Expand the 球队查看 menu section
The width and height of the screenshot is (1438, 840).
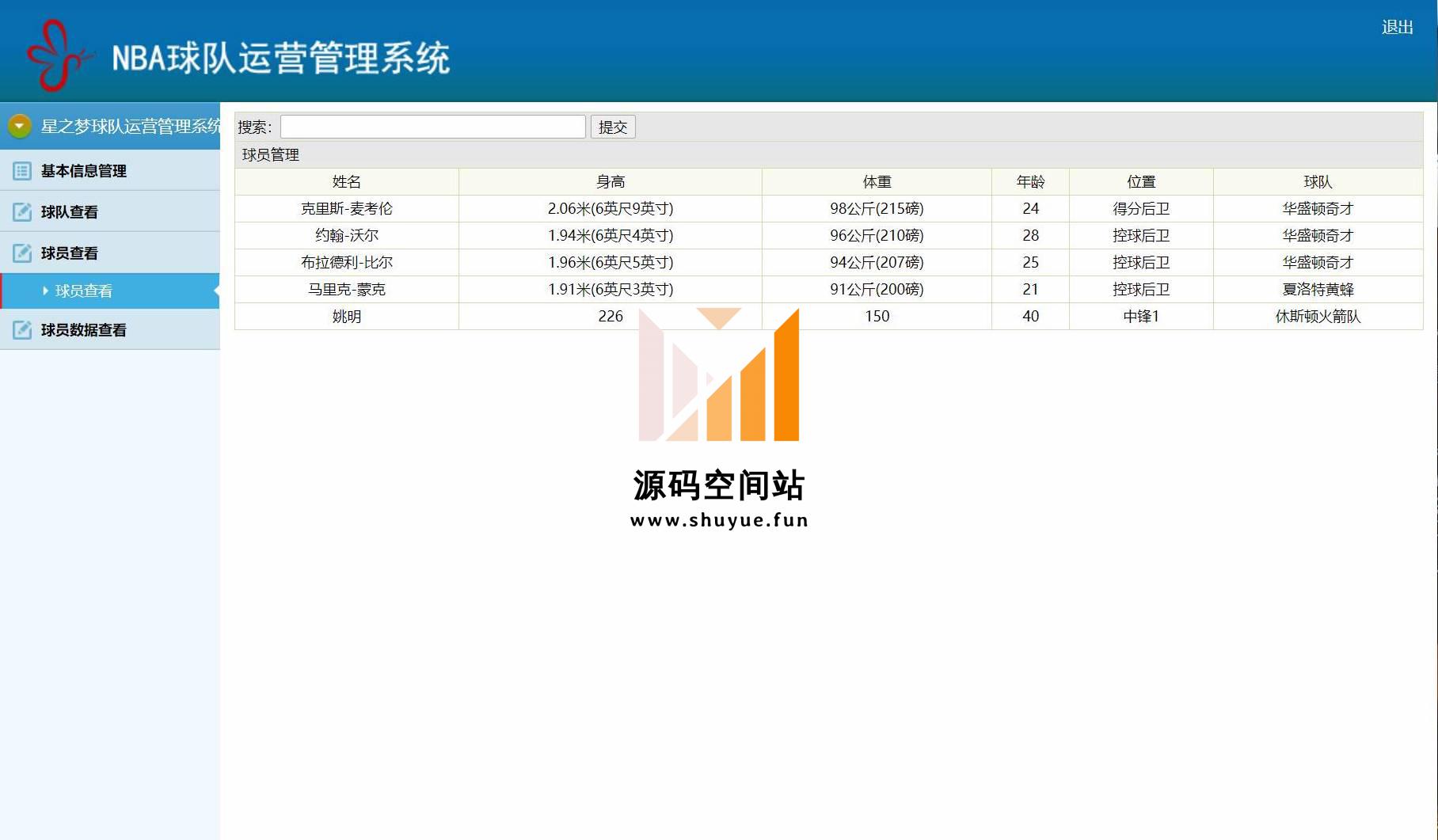coord(70,211)
